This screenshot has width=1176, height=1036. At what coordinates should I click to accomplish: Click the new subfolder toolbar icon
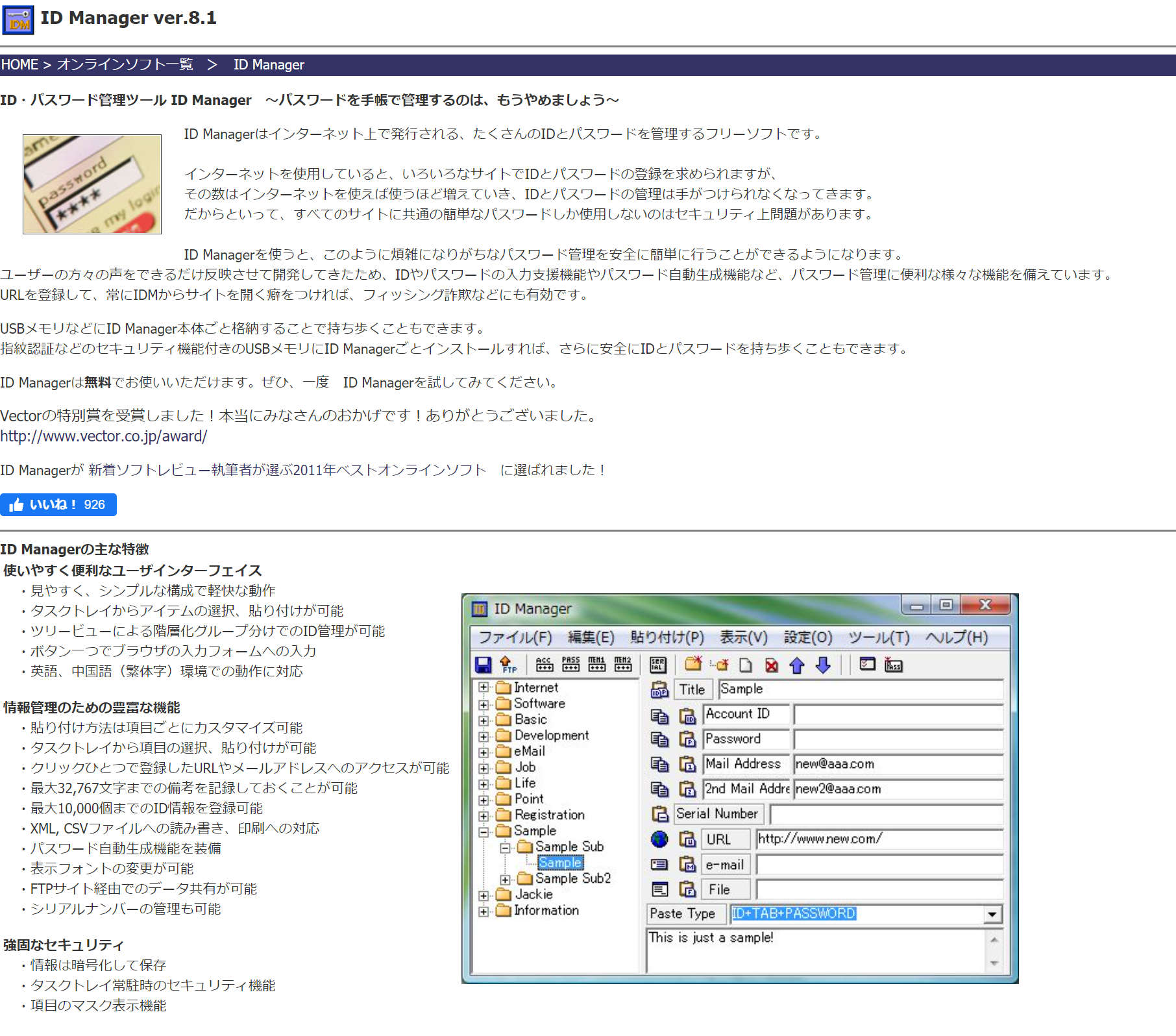click(x=720, y=665)
